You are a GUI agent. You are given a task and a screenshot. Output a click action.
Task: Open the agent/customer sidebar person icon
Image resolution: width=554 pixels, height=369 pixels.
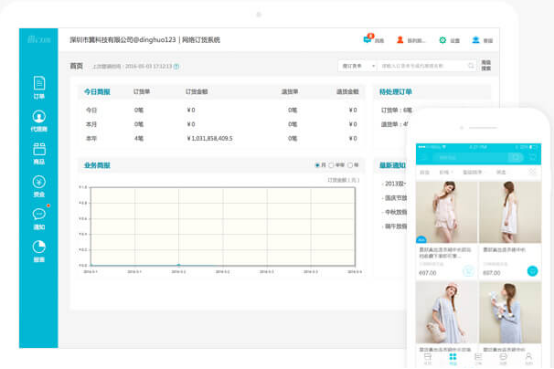pos(39,116)
